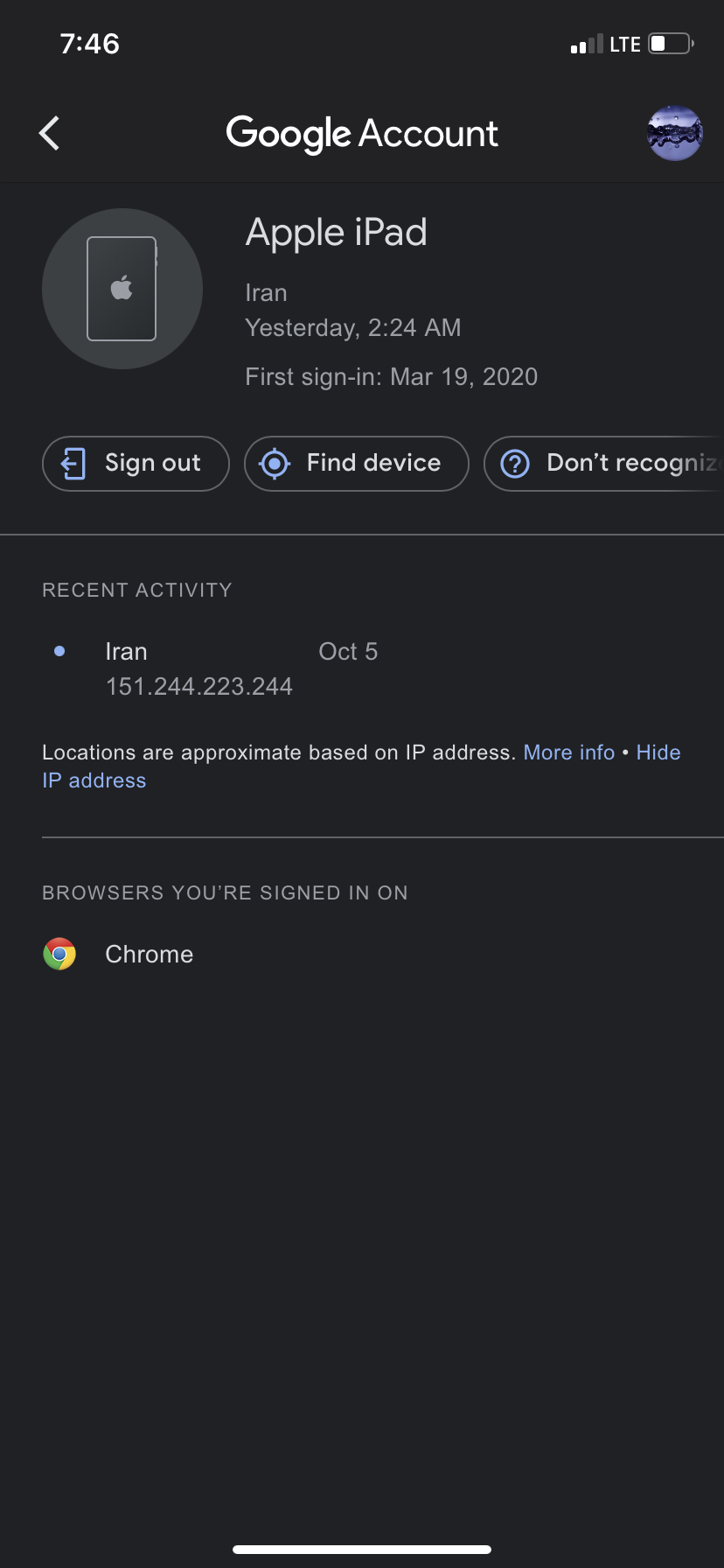Tap the Google Account header title
Image resolution: width=724 pixels, height=1568 pixels.
coord(362,134)
